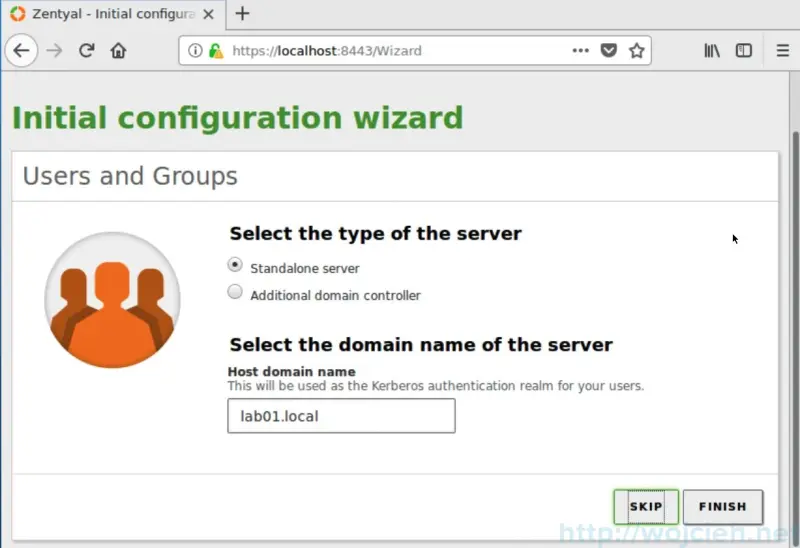This screenshot has height=548, width=800.
Task: Open the browser home page
Action: [x=118, y=51]
